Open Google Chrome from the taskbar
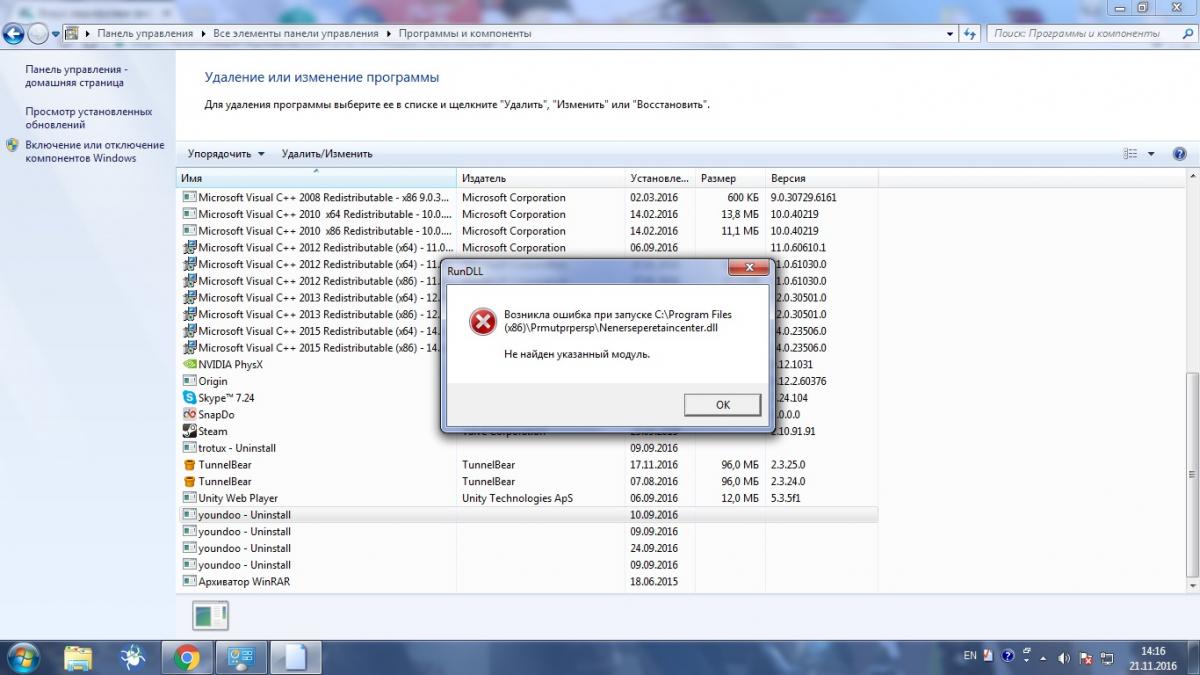 186,657
